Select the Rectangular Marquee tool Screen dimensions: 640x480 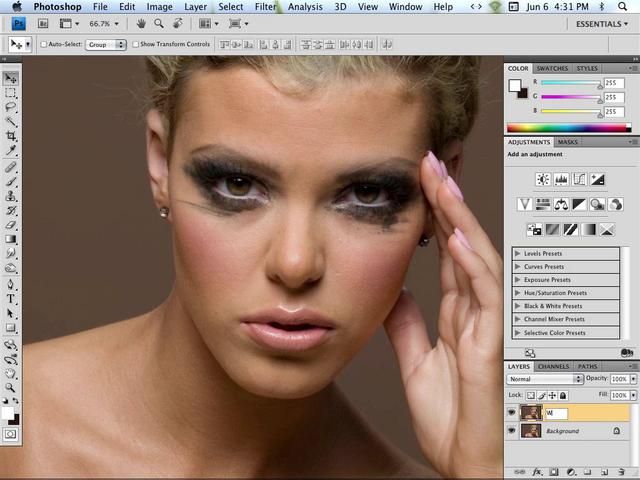[x=11, y=93]
